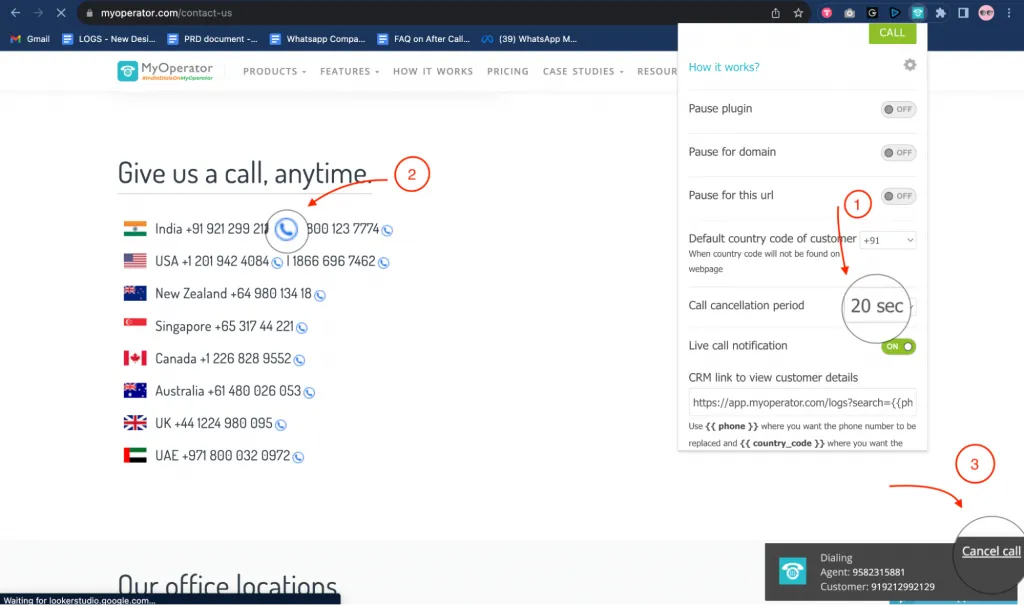Open the PRICING page

(x=507, y=71)
